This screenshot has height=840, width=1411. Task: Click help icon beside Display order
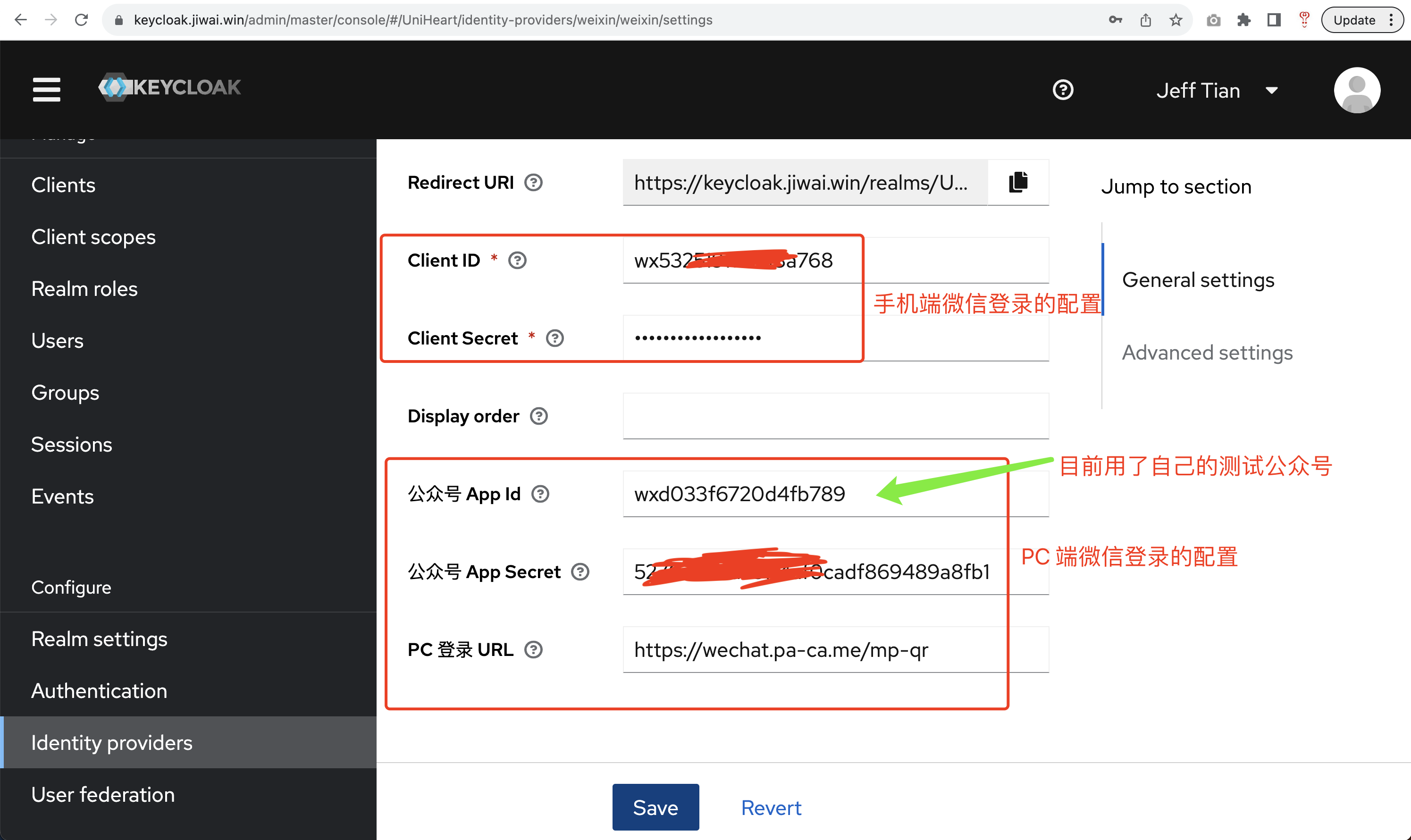(538, 416)
